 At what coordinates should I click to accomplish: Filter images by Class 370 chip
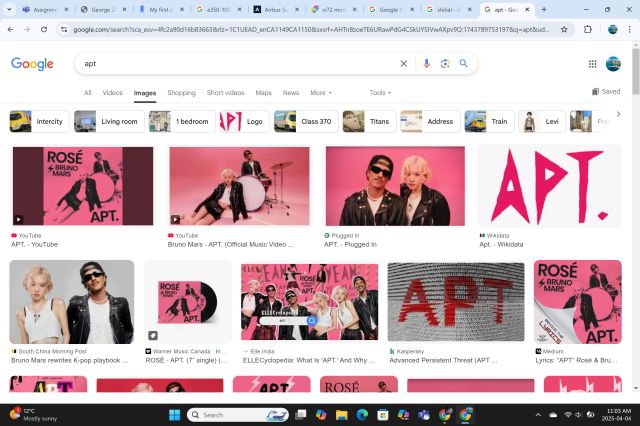(x=306, y=122)
